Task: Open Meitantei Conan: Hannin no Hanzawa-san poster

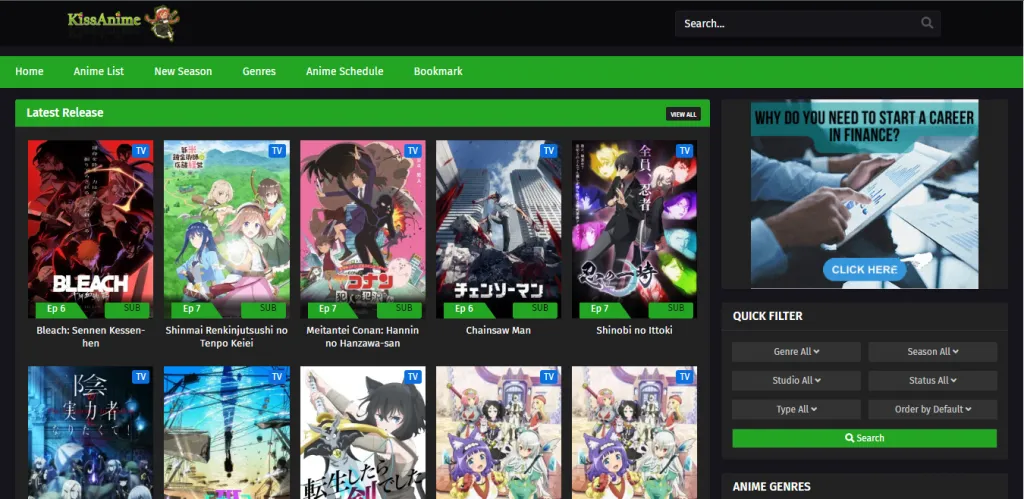Action: pos(362,229)
